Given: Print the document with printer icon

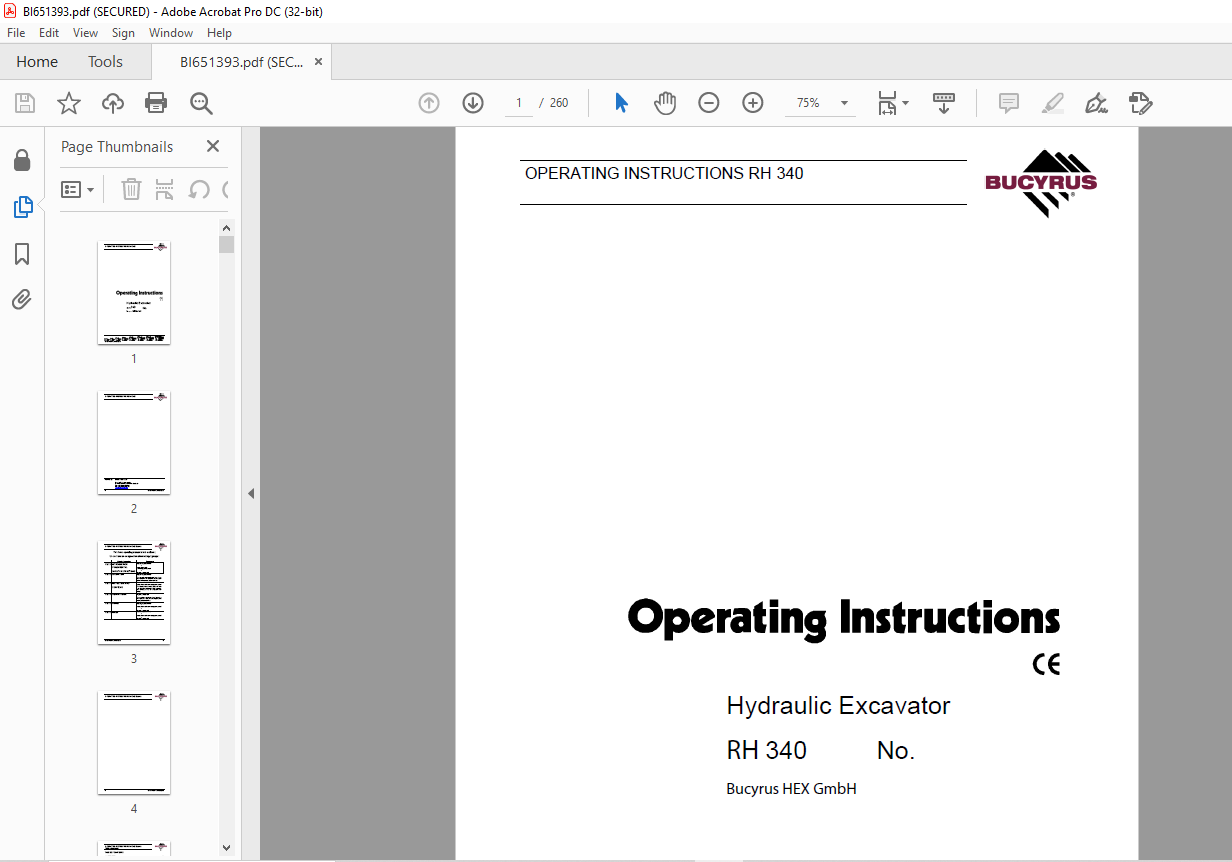Looking at the screenshot, I should pos(156,103).
